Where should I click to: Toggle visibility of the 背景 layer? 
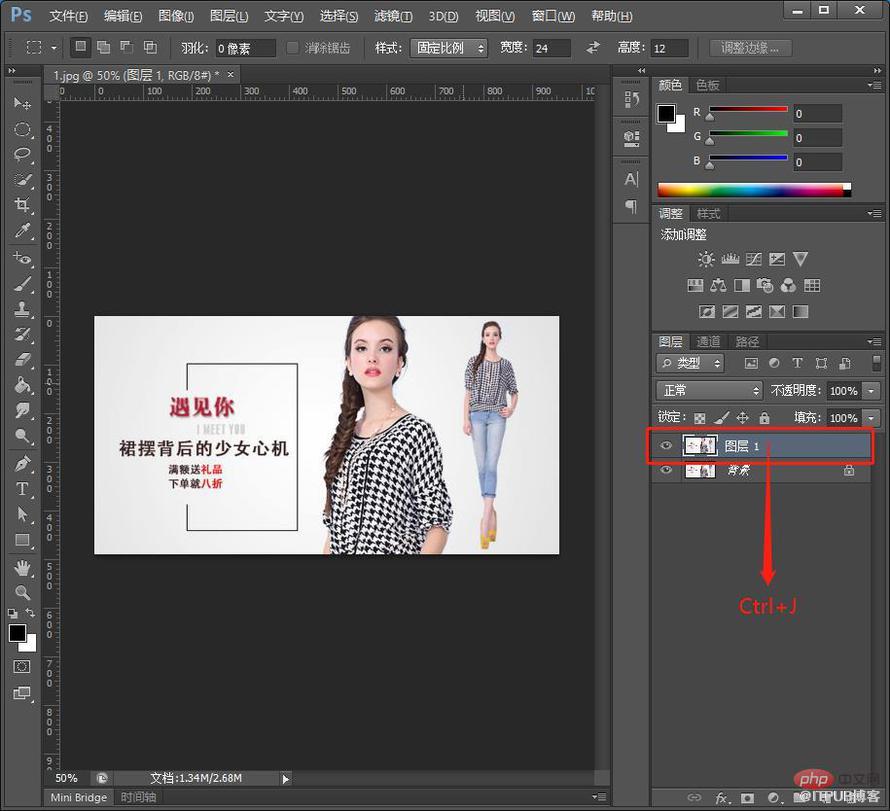[666, 470]
